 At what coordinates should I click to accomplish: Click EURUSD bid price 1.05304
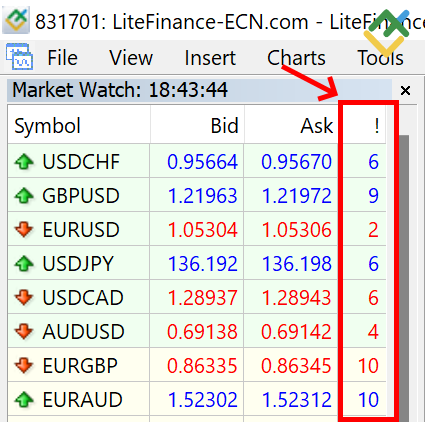pyautogui.click(x=202, y=230)
